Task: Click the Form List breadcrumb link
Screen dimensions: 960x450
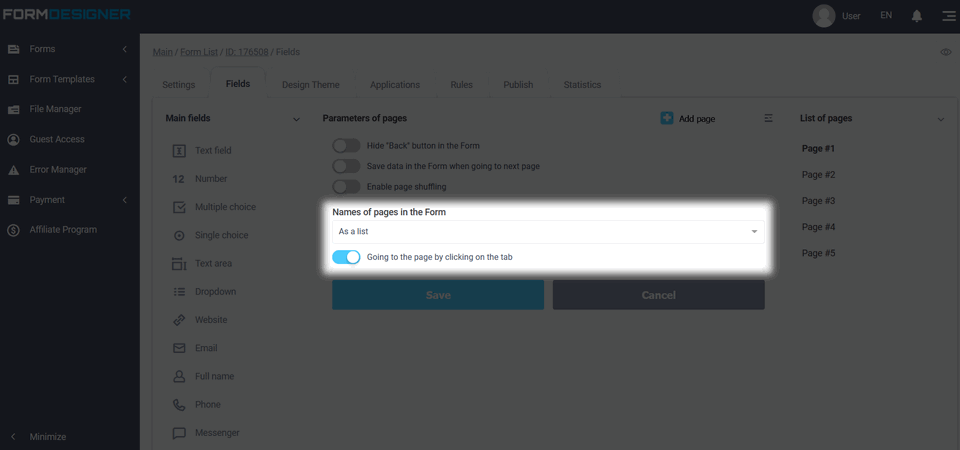Action: 199,52
